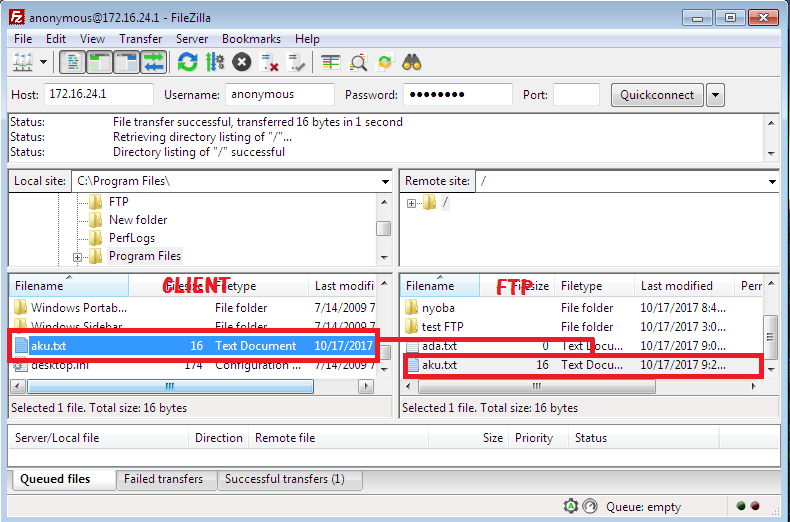
Task: Click the local tree scroll up arrow
Action: [384, 202]
